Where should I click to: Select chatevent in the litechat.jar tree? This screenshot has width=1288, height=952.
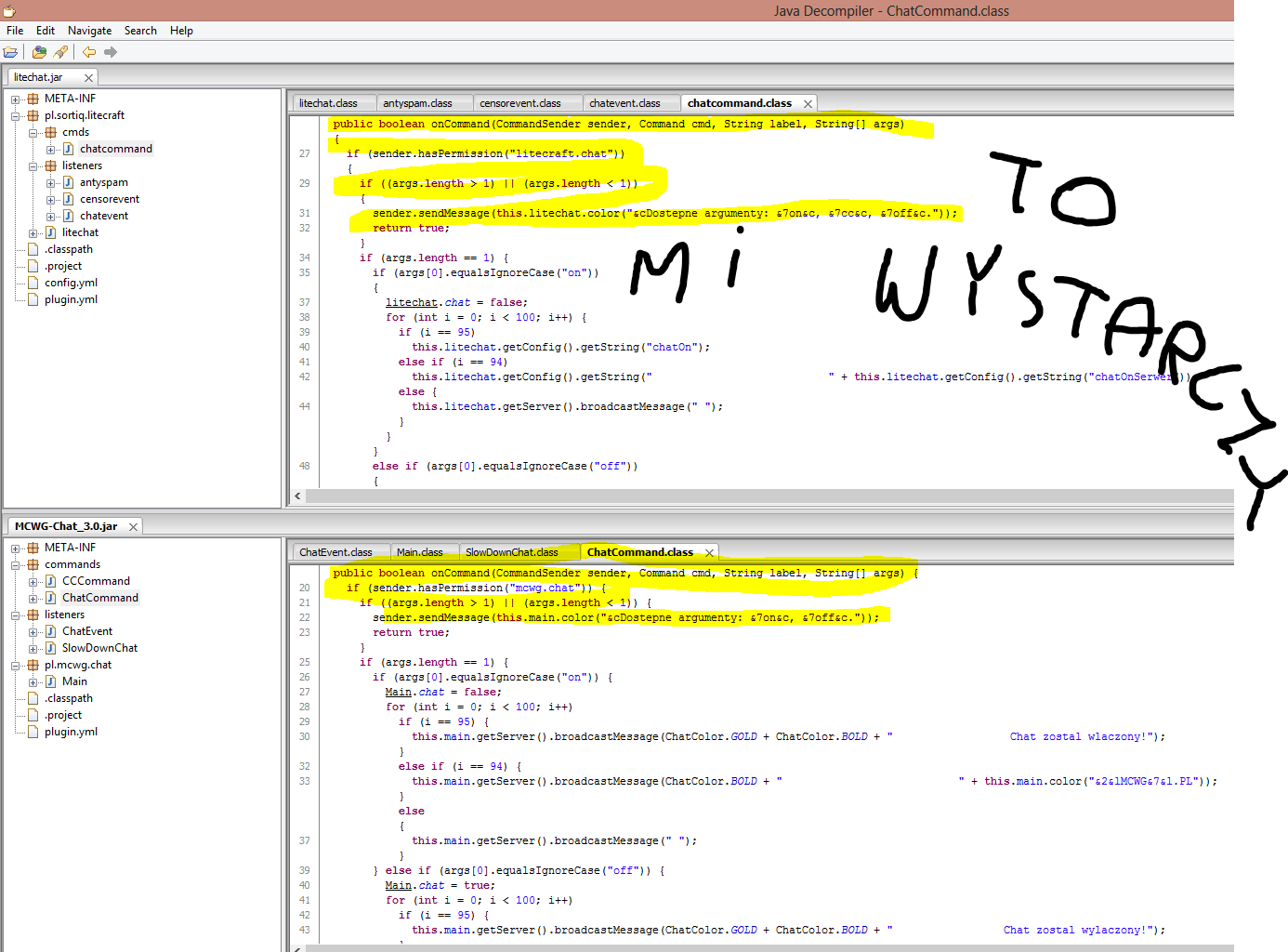(104, 216)
